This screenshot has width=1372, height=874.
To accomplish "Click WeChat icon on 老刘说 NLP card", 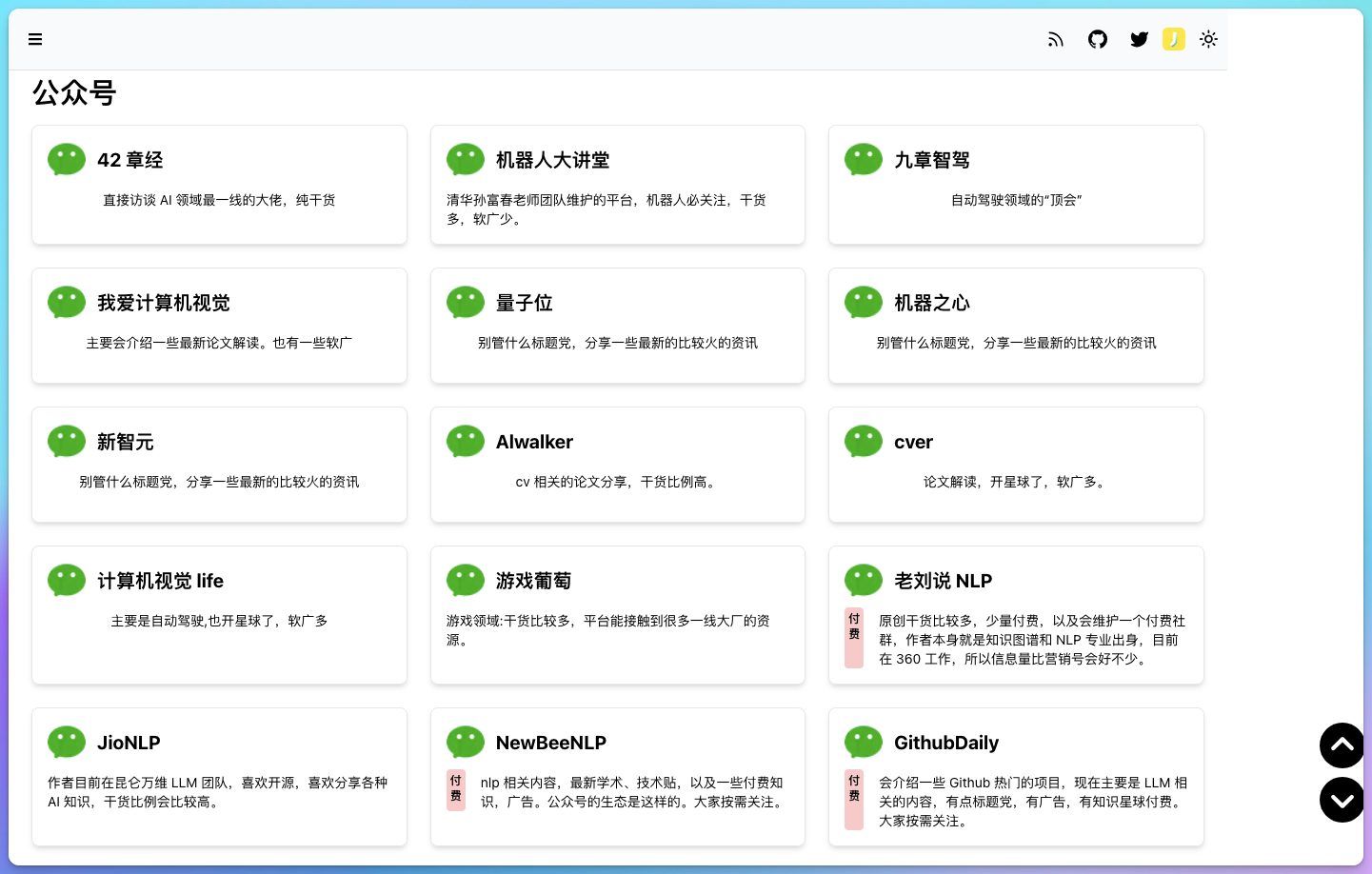I will click(864, 581).
